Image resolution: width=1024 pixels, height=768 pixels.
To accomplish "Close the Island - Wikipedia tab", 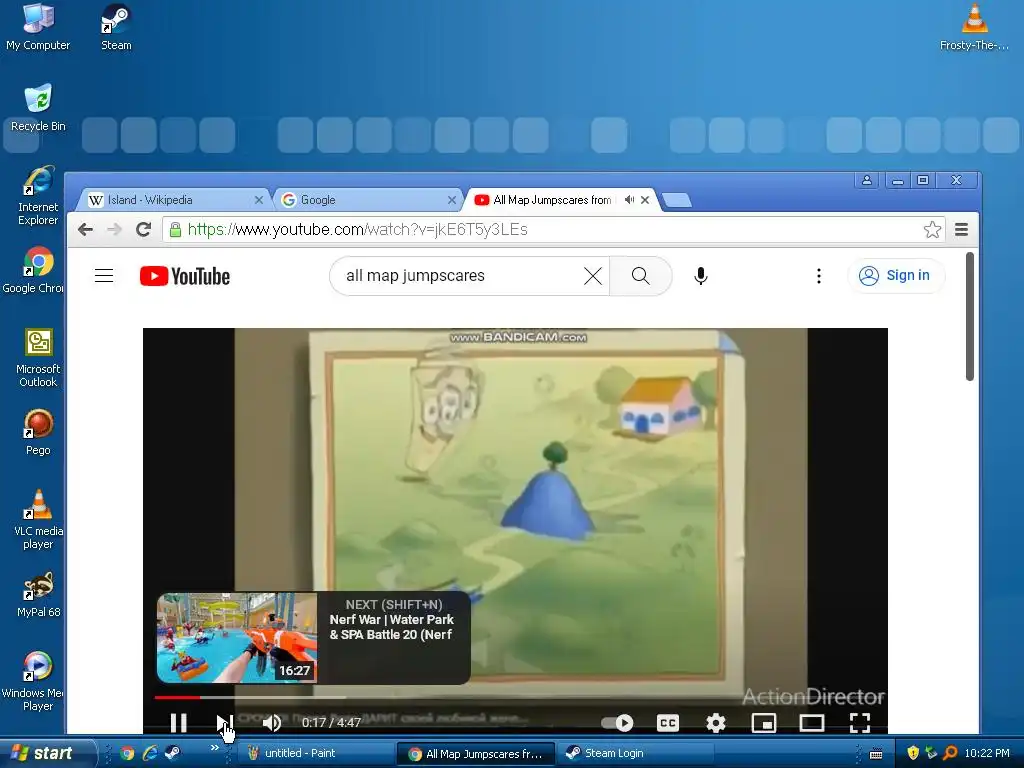I will (x=259, y=200).
